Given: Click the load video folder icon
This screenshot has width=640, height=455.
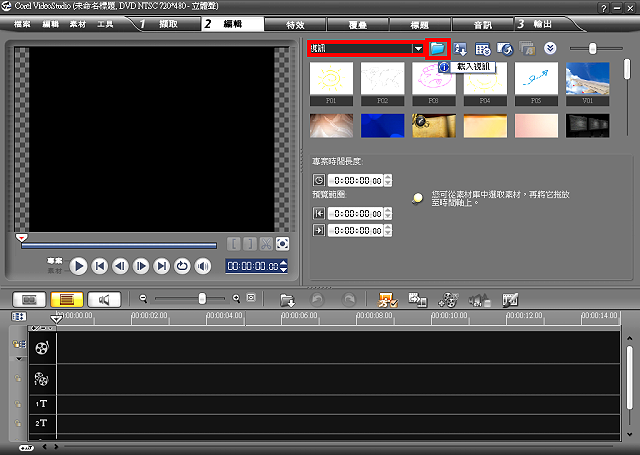Looking at the screenshot, I should click(437, 49).
